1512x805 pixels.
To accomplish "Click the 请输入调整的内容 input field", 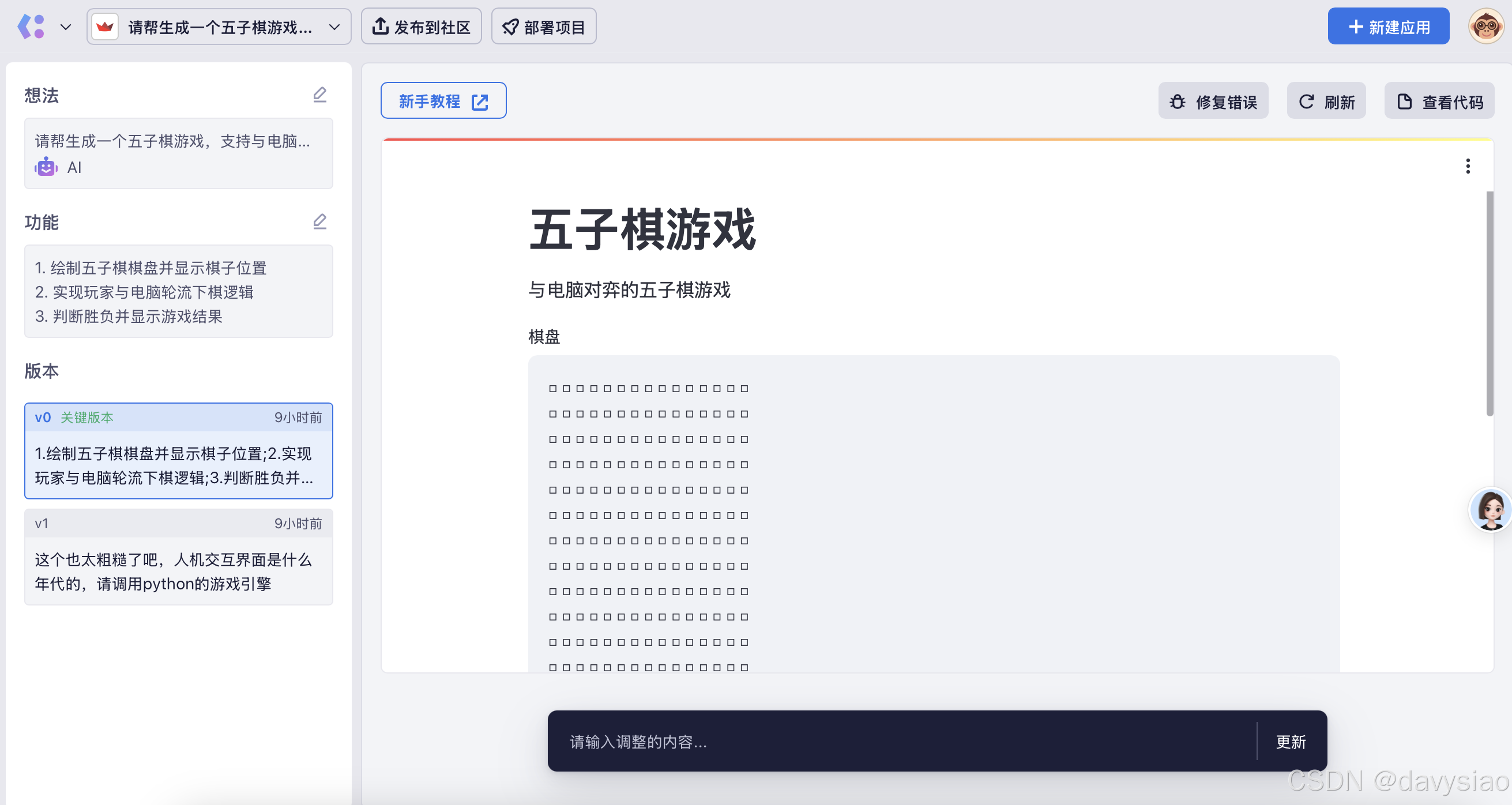I will [x=898, y=742].
